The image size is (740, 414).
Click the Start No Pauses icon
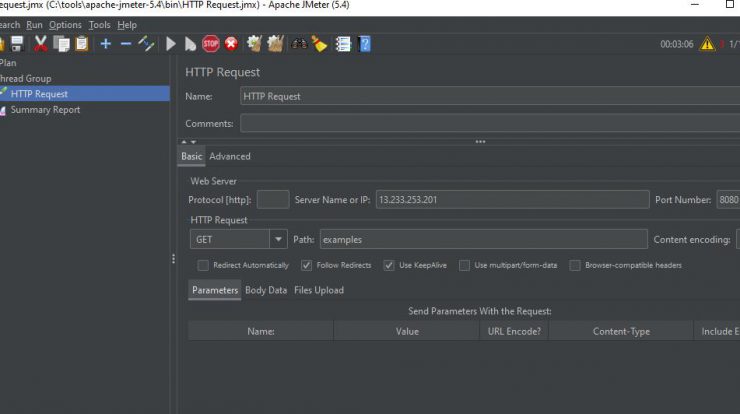[x=190, y=44]
